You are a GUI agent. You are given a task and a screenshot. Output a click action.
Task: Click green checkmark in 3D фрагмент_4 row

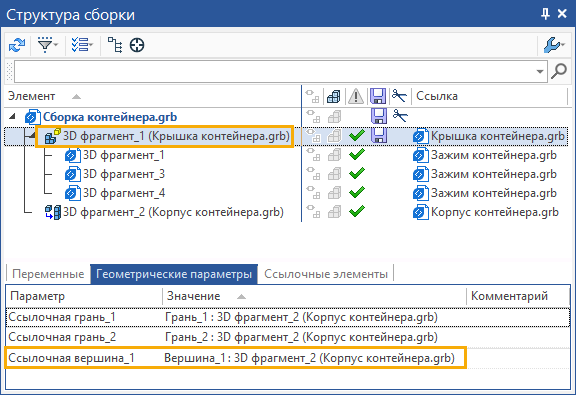(x=357, y=193)
